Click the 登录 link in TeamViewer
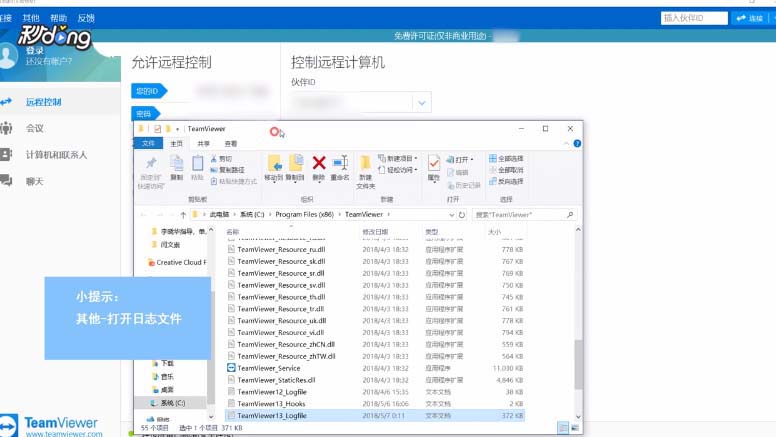The width and height of the screenshot is (776, 437). (35, 50)
